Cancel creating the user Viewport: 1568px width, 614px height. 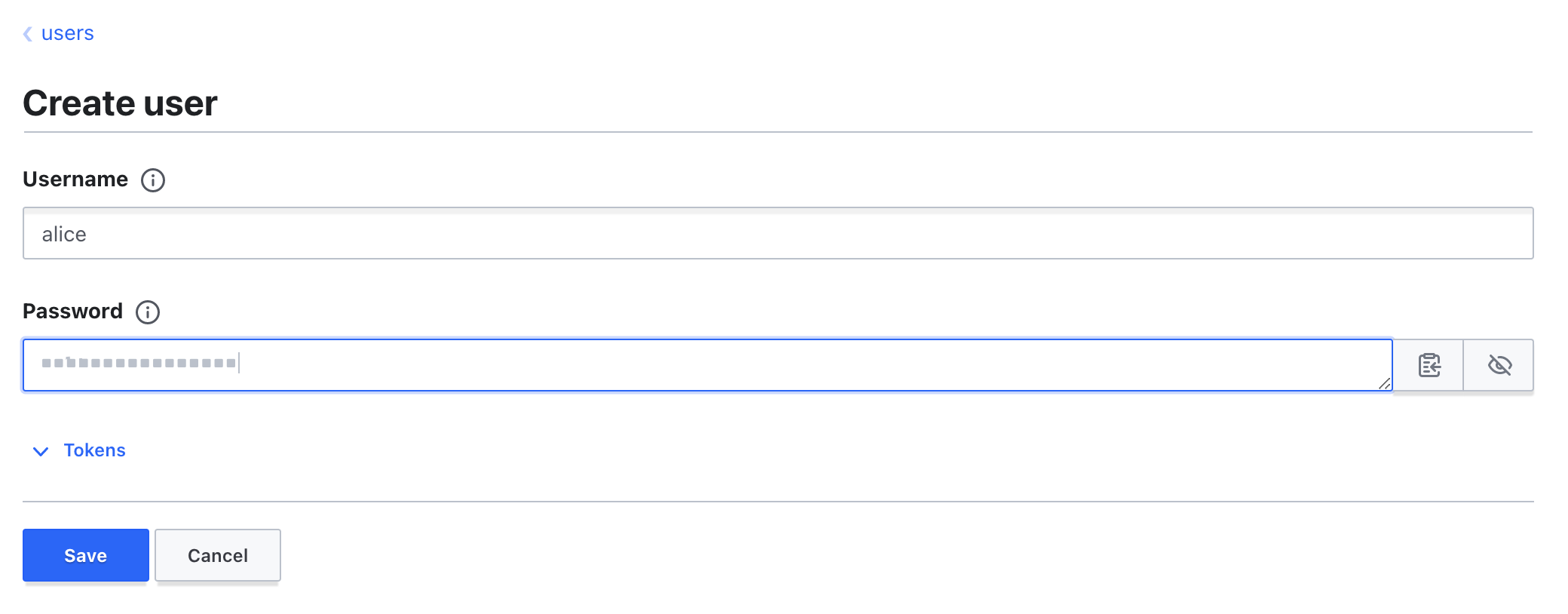tap(217, 555)
